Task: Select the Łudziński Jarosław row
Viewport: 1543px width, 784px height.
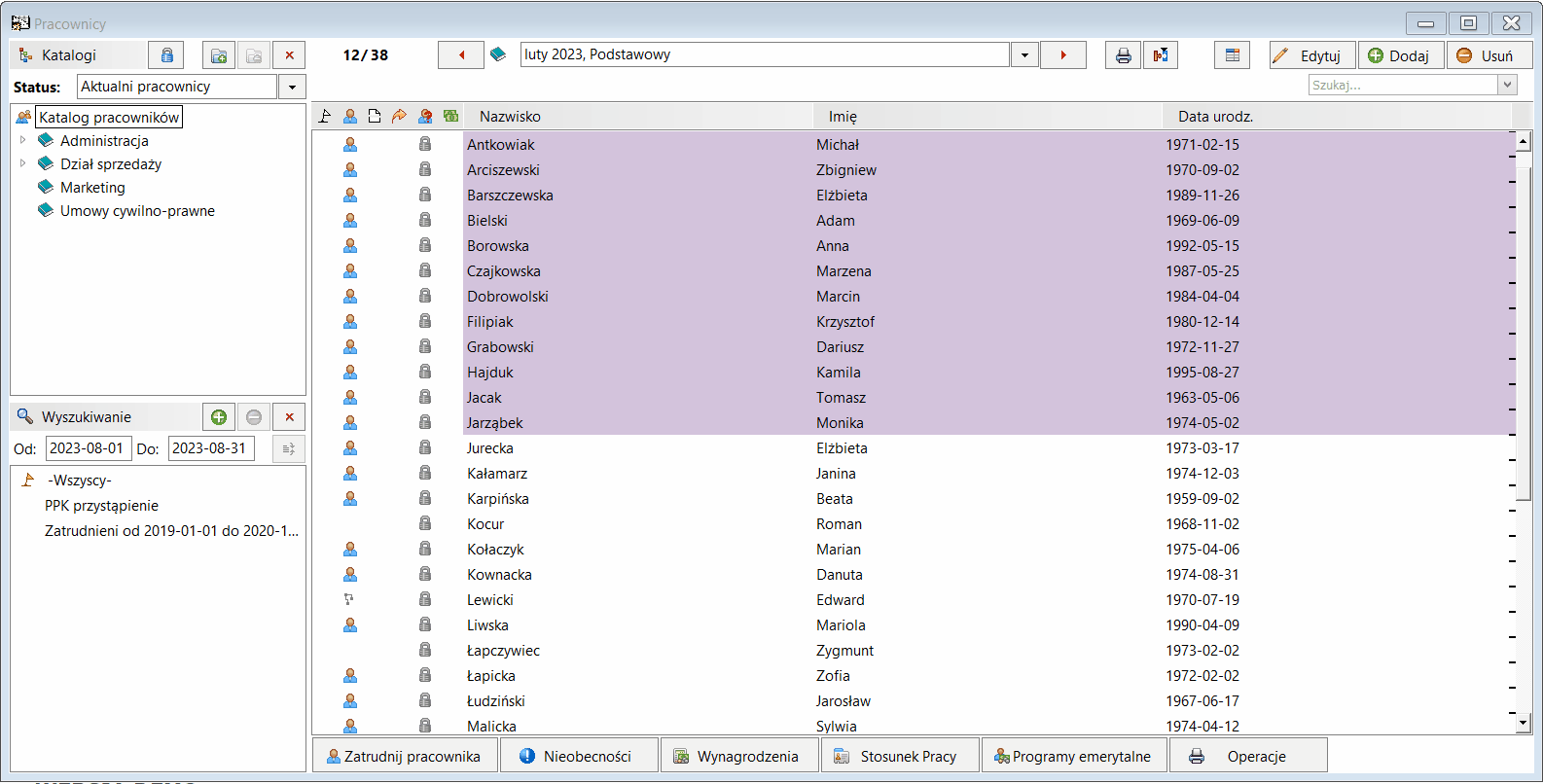Action: pos(913,701)
